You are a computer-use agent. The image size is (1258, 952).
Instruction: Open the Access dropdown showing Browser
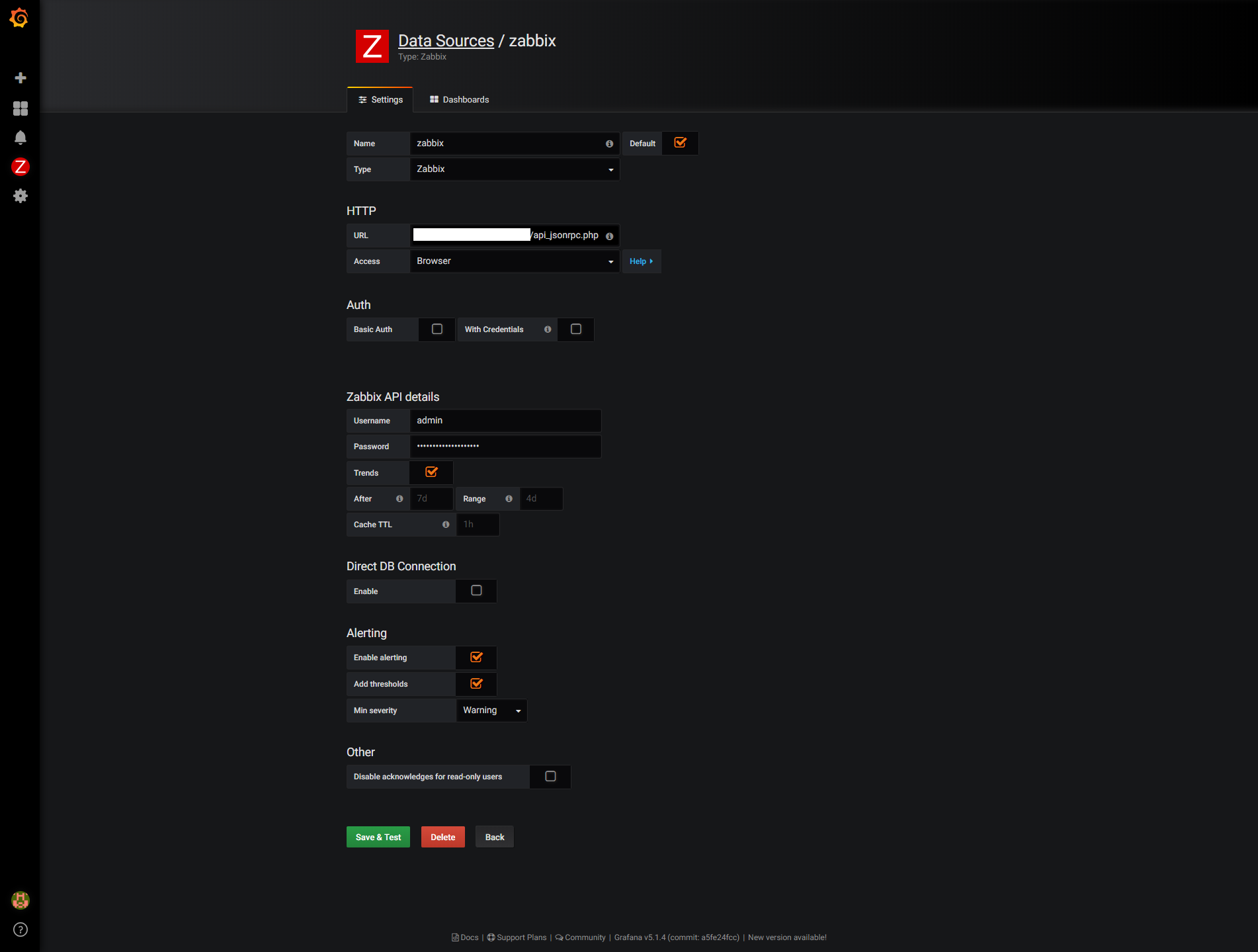[515, 261]
